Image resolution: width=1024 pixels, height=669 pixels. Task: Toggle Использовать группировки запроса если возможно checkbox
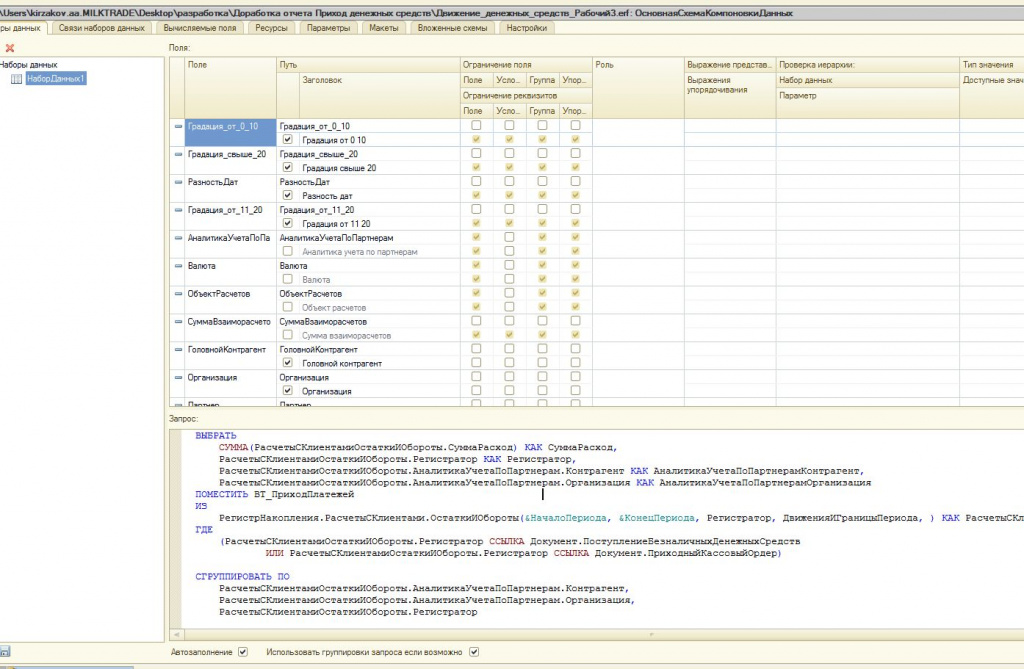pos(474,652)
